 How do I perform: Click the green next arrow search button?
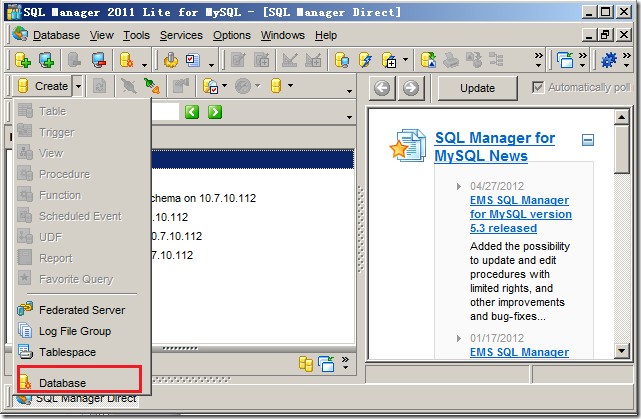tap(215, 112)
